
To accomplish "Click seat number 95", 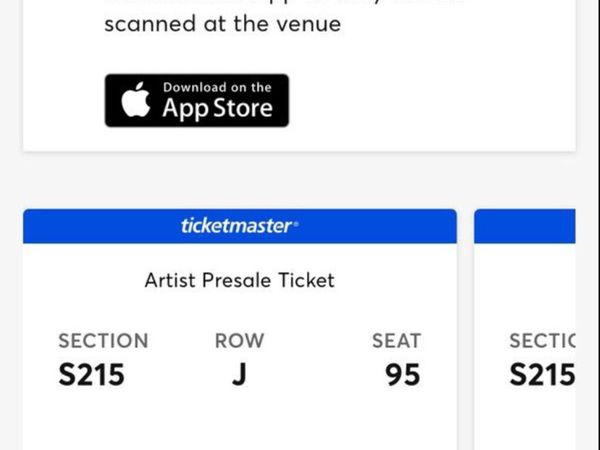I will point(403,375).
